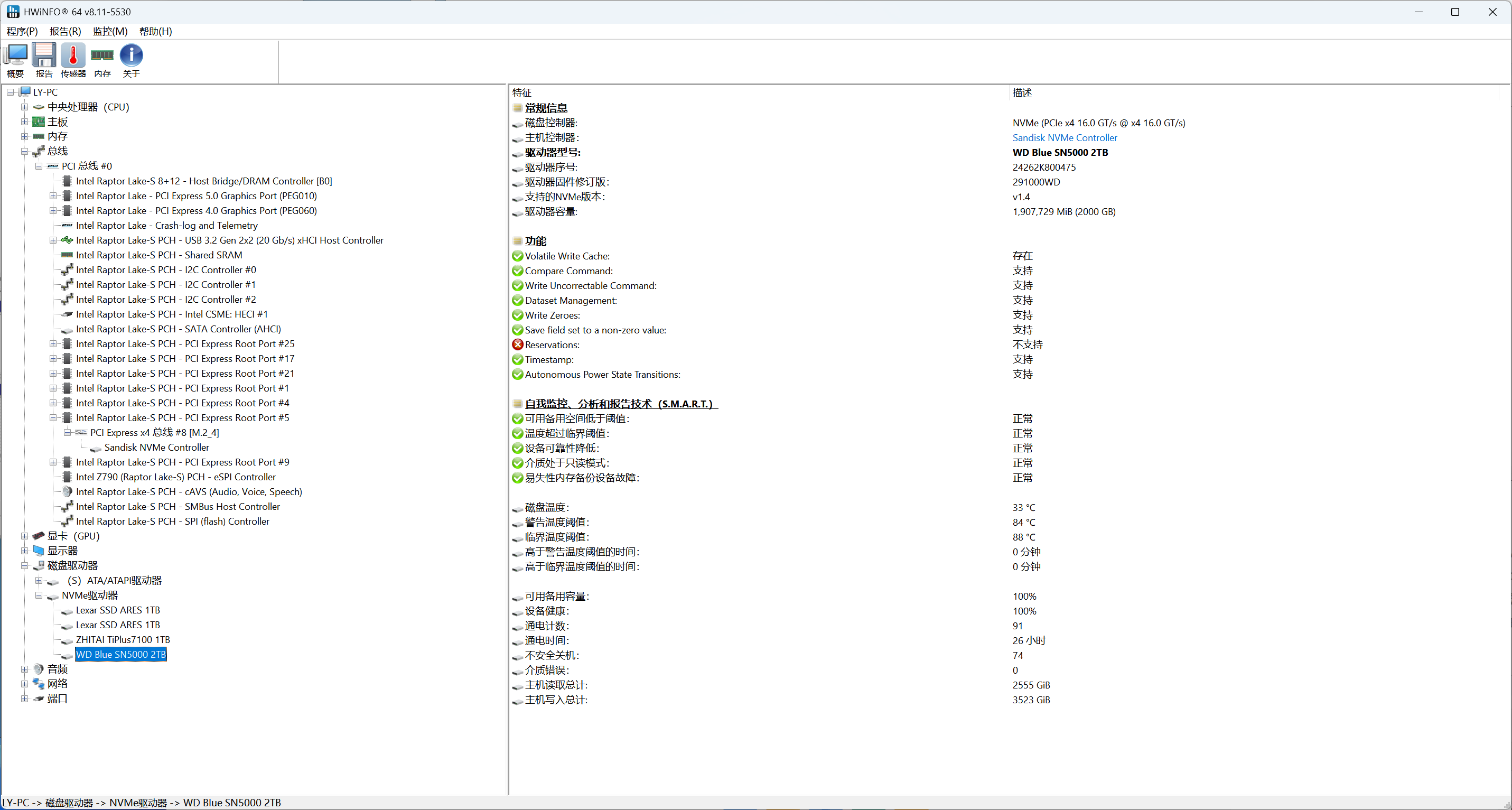This screenshot has height=810, width=1512.
Task: Expand PCI Express Root Port #25
Action: click(53, 344)
